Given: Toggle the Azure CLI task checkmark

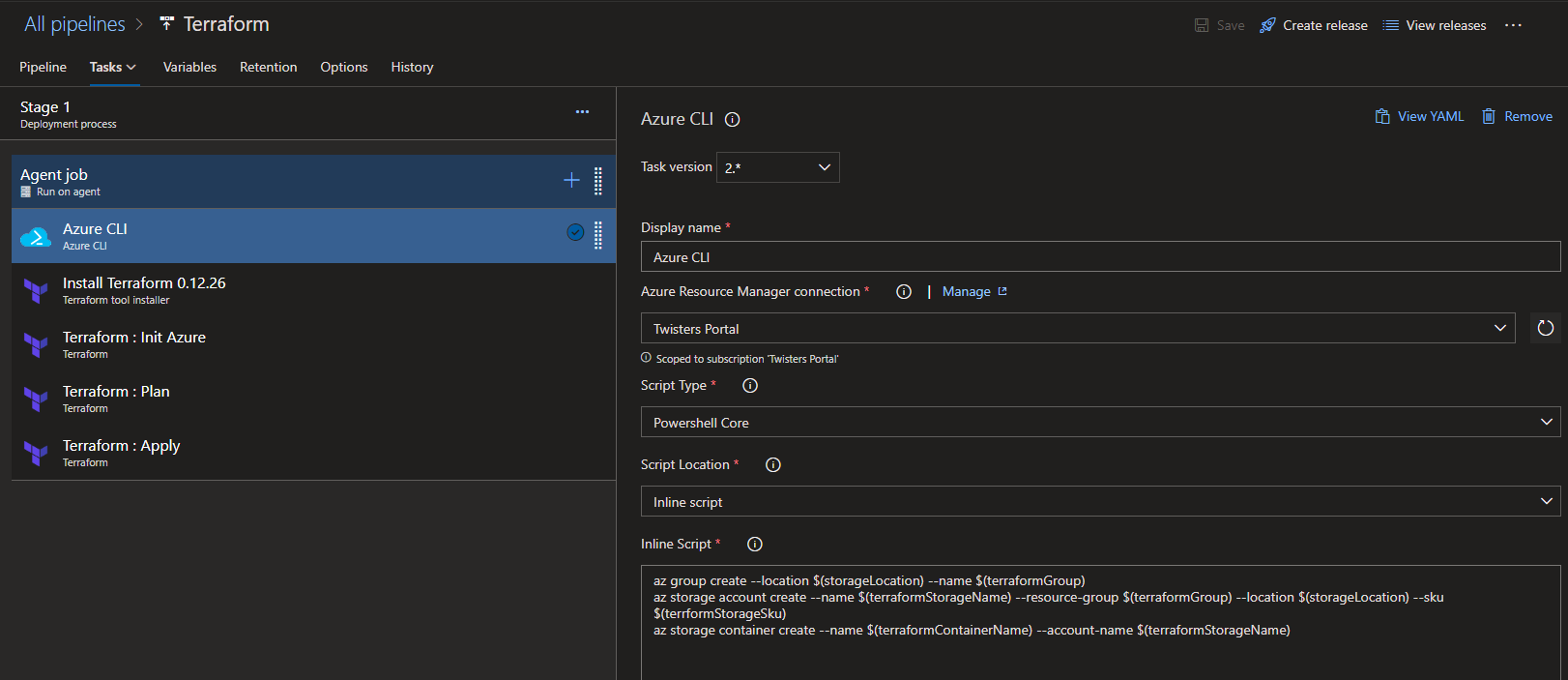Looking at the screenshot, I should [x=575, y=232].
